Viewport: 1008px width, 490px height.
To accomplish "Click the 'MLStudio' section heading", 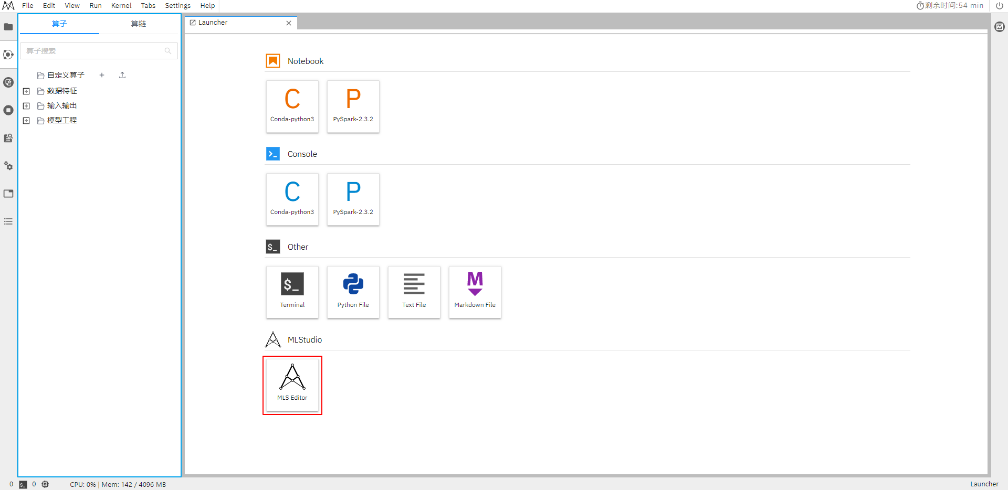I will [x=305, y=340].
